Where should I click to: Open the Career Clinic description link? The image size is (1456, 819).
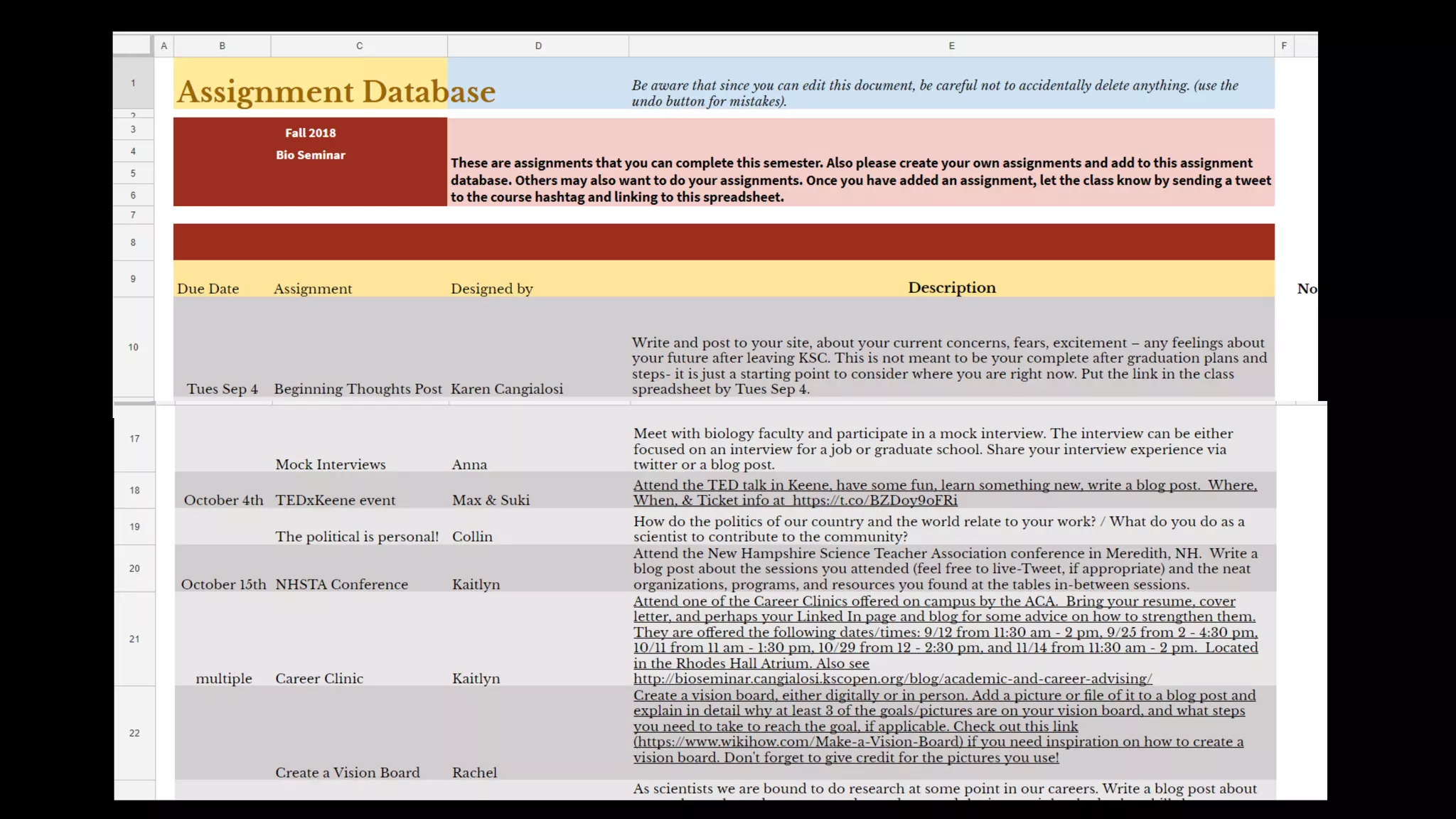point(892,679)
